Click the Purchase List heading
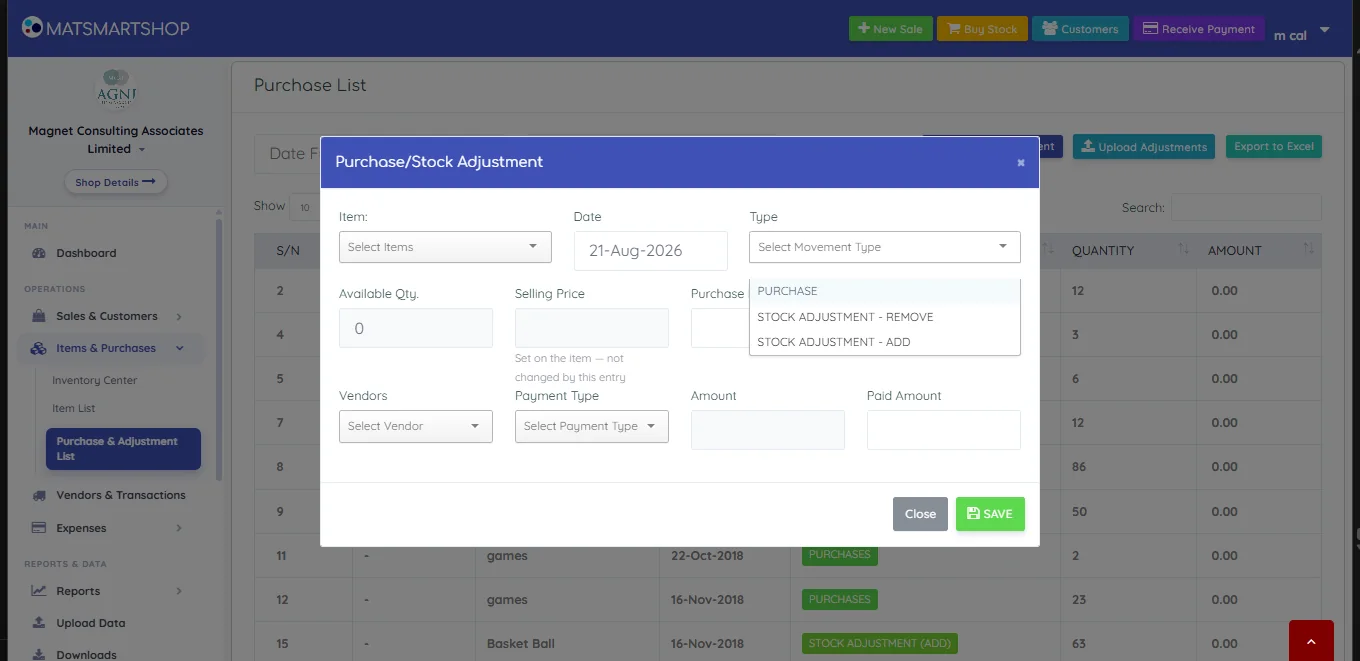The width and height of the screenshot is (1360, 661). coord(310,85)
